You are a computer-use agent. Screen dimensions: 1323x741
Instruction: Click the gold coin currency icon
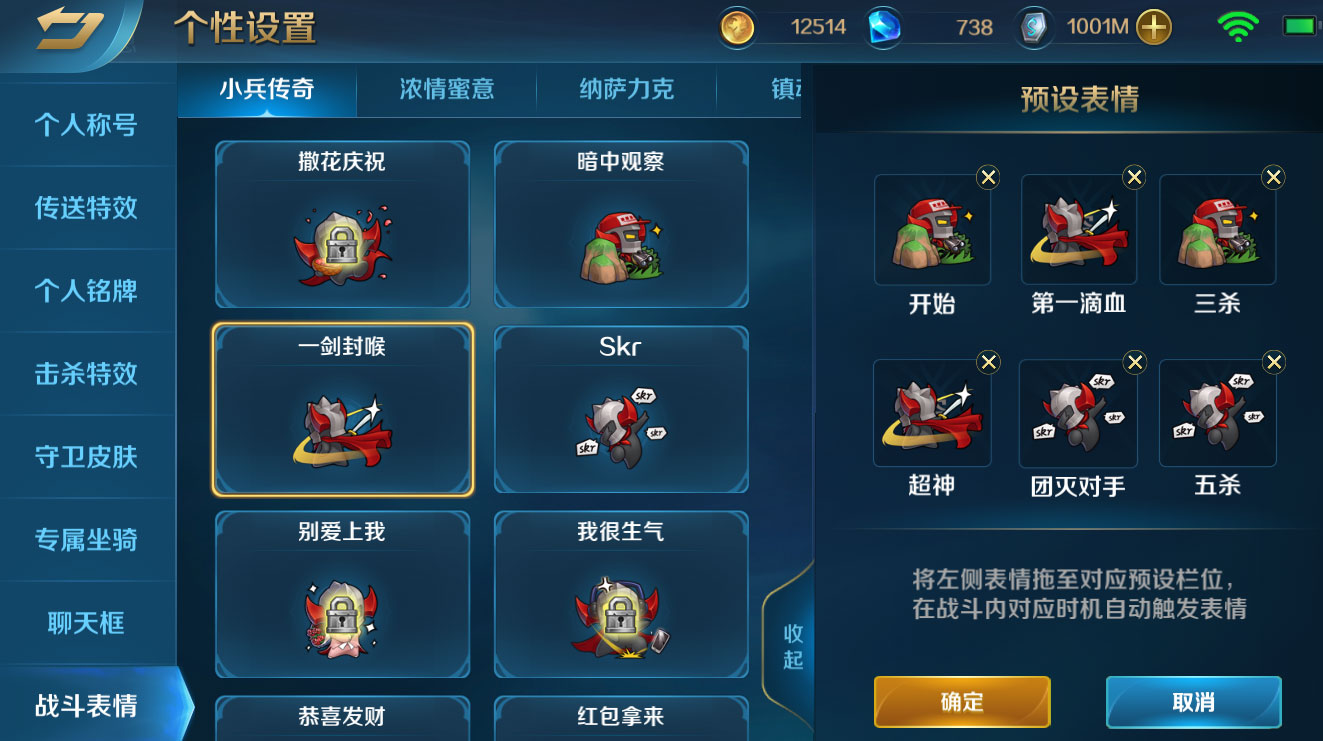pyautogui.click(x=738, y=28)
